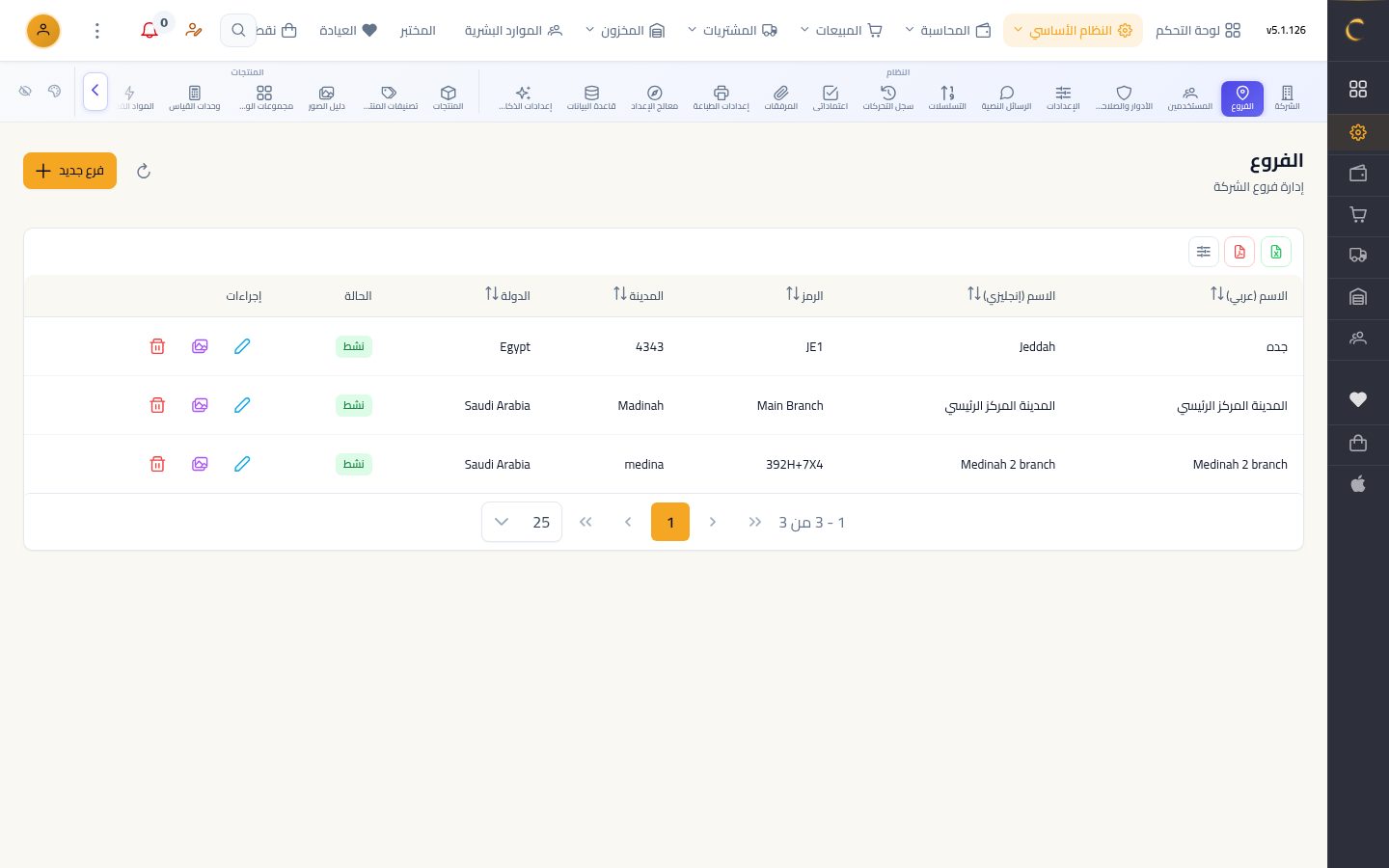Open table column settings filter button
The height and width of the screenshot is (868, 1389).
1204,252
